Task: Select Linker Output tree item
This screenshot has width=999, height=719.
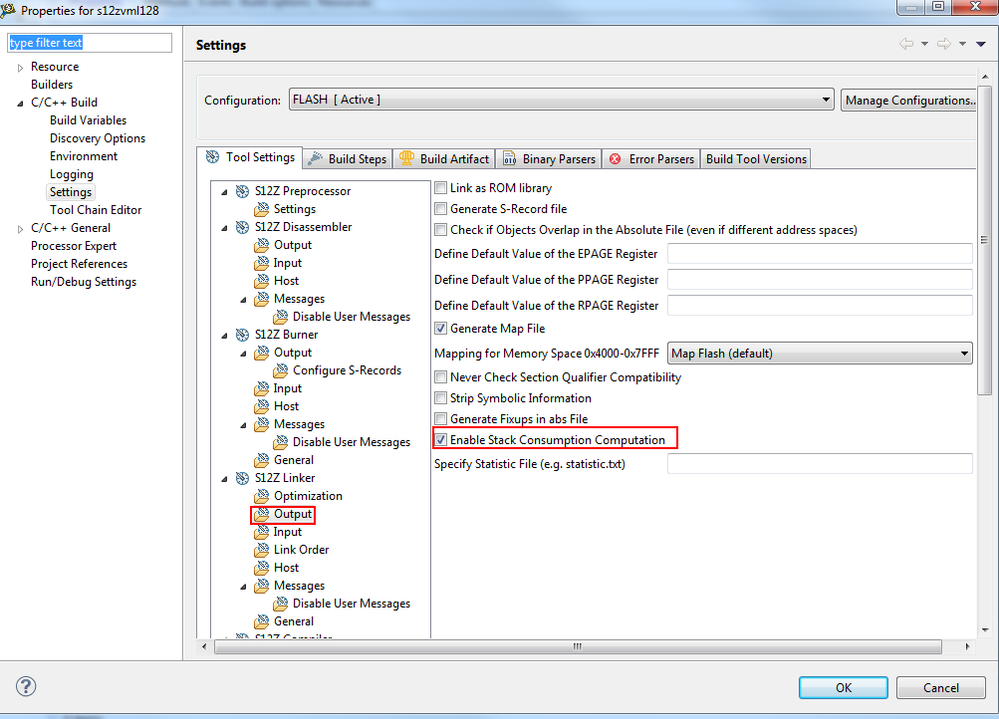Action: 292,514
